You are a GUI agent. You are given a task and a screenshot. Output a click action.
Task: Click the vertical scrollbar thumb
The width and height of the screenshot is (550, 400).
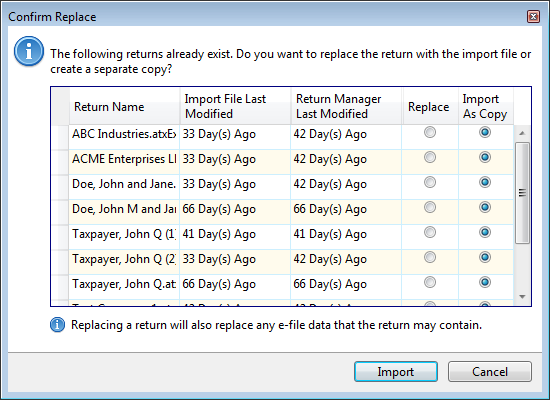(522, 193)
